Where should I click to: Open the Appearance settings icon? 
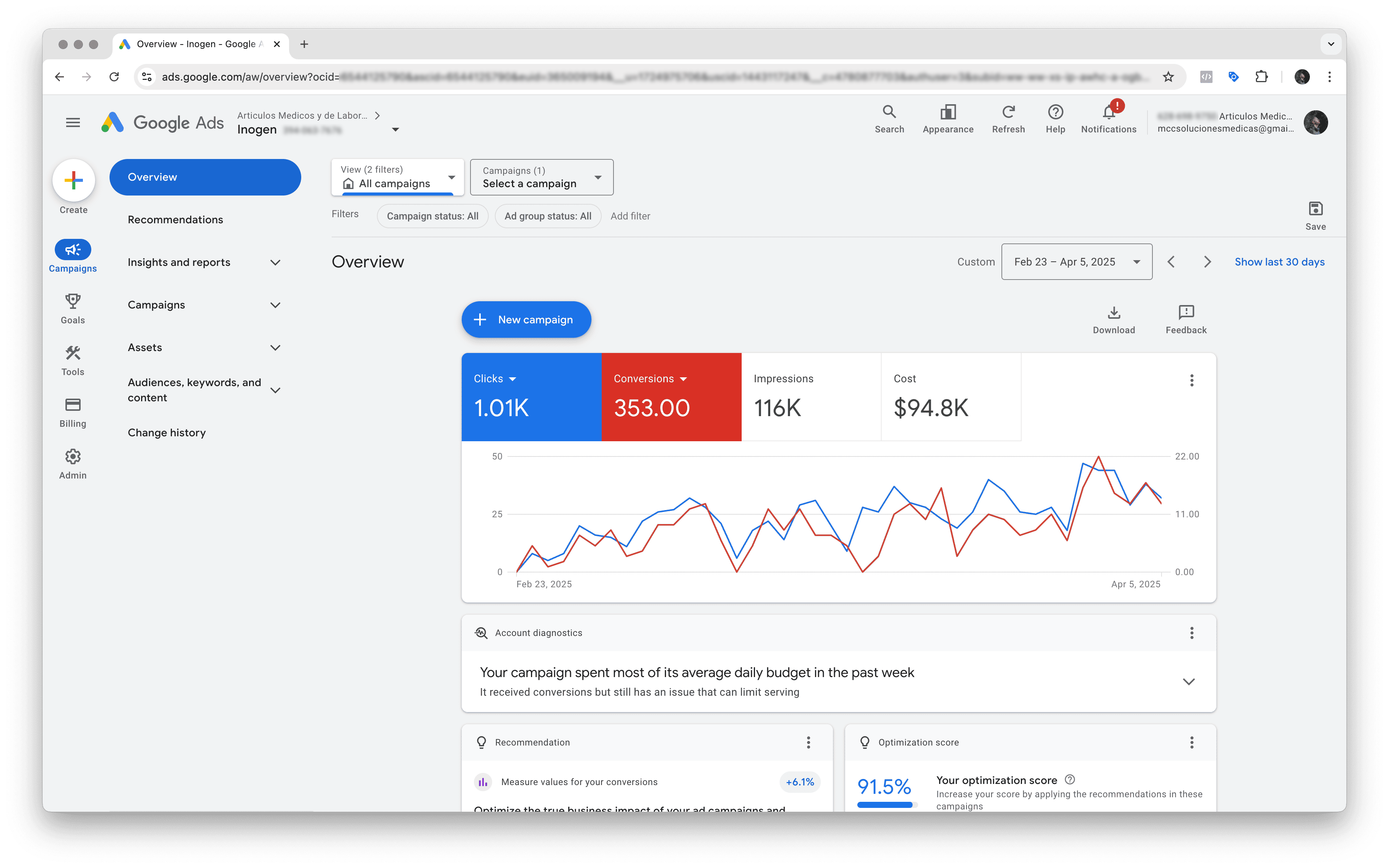point(948,113)
